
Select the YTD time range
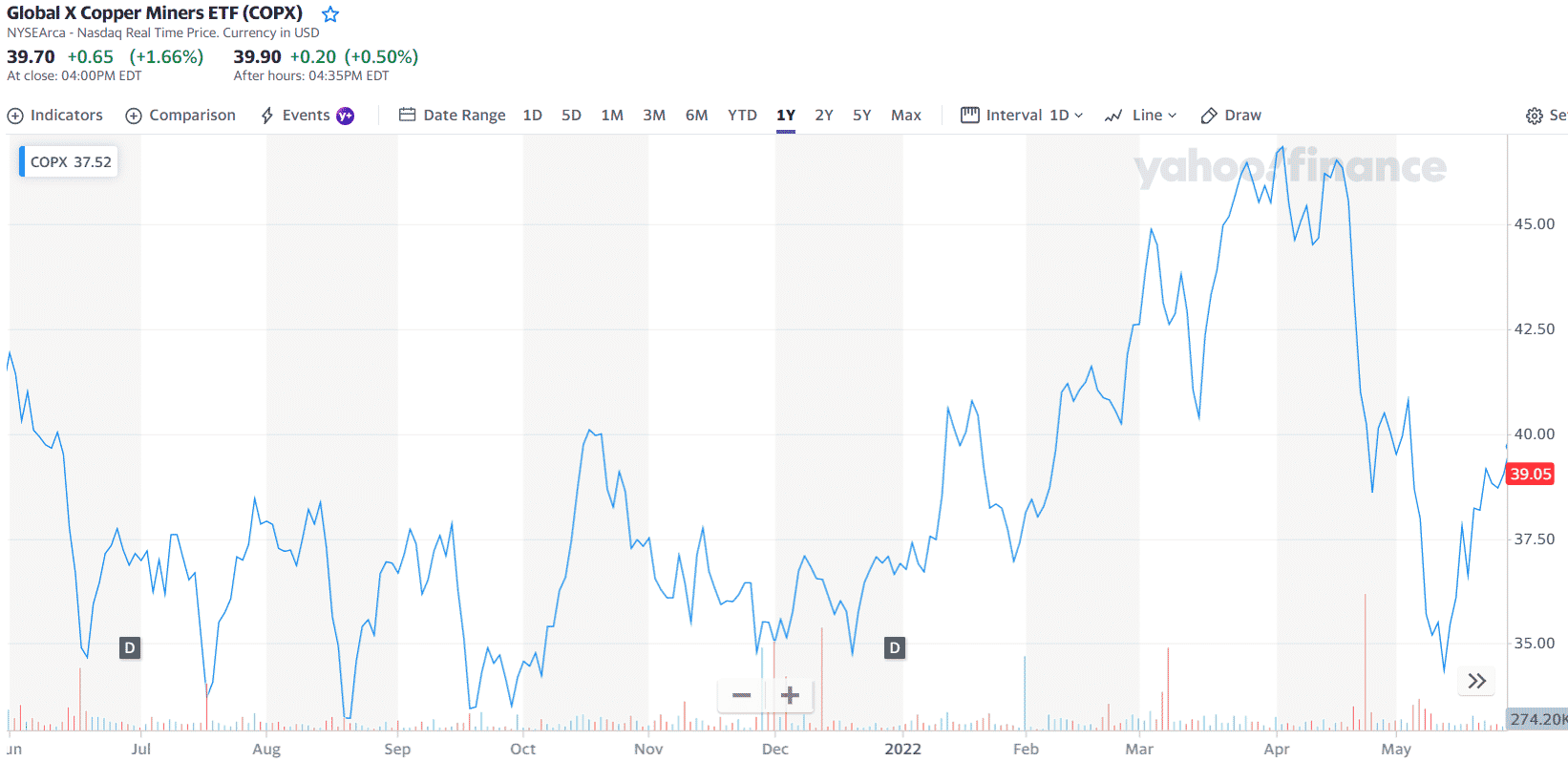click(x=742, y=116)
